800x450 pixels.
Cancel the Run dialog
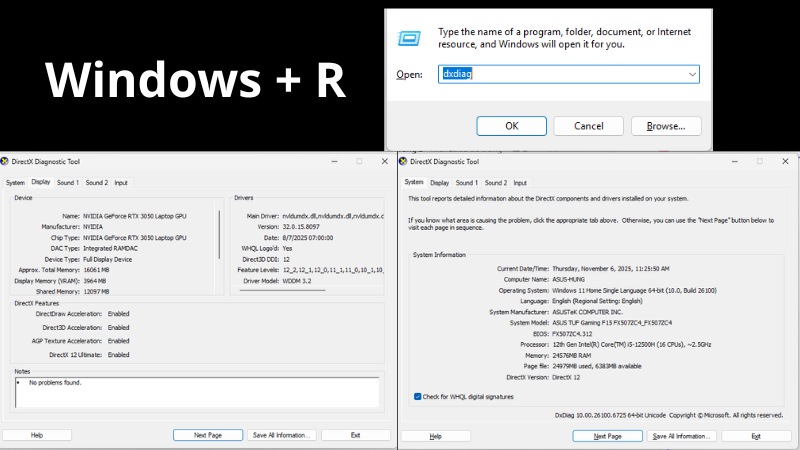coord(589,126)
